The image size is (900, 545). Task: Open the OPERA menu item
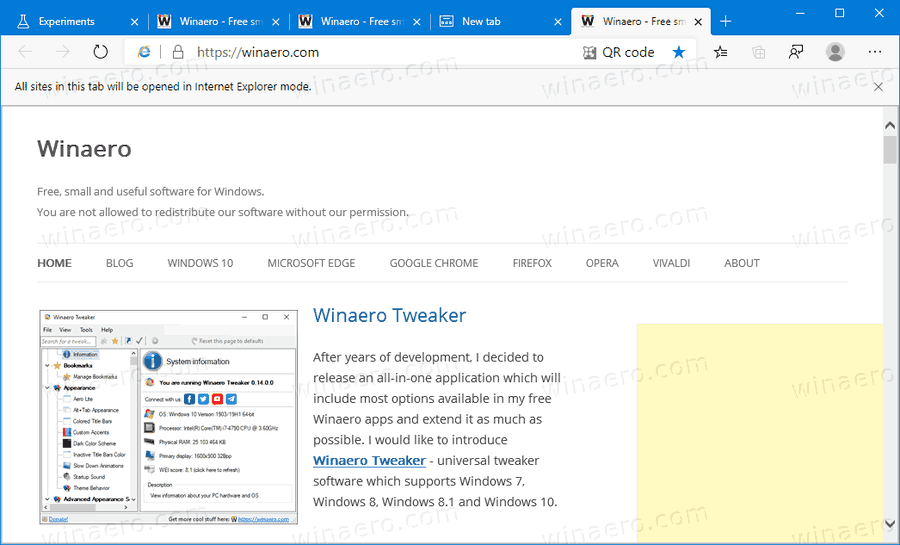point(602,263)
